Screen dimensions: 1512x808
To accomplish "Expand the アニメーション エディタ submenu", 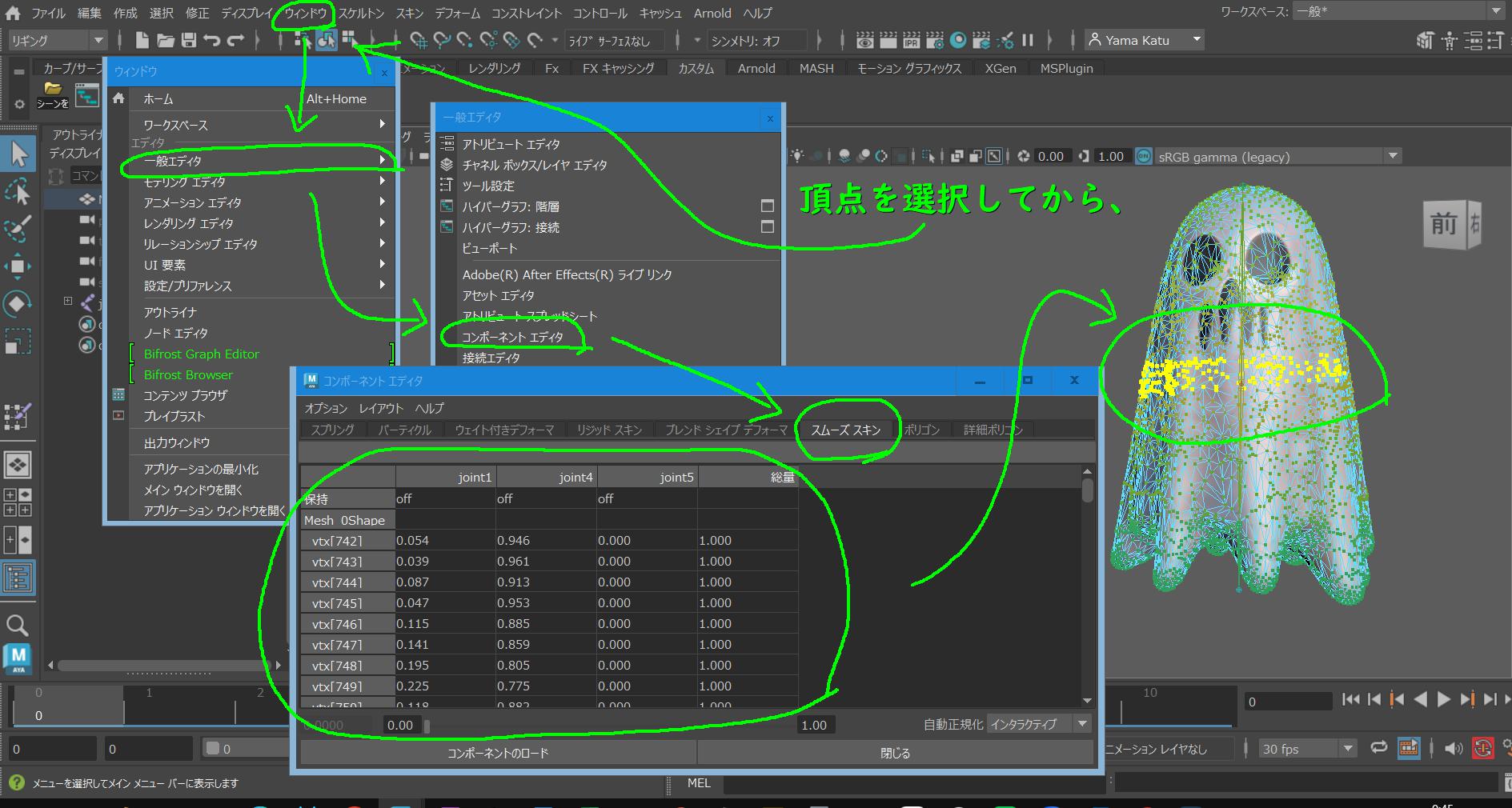I will 263,202.
